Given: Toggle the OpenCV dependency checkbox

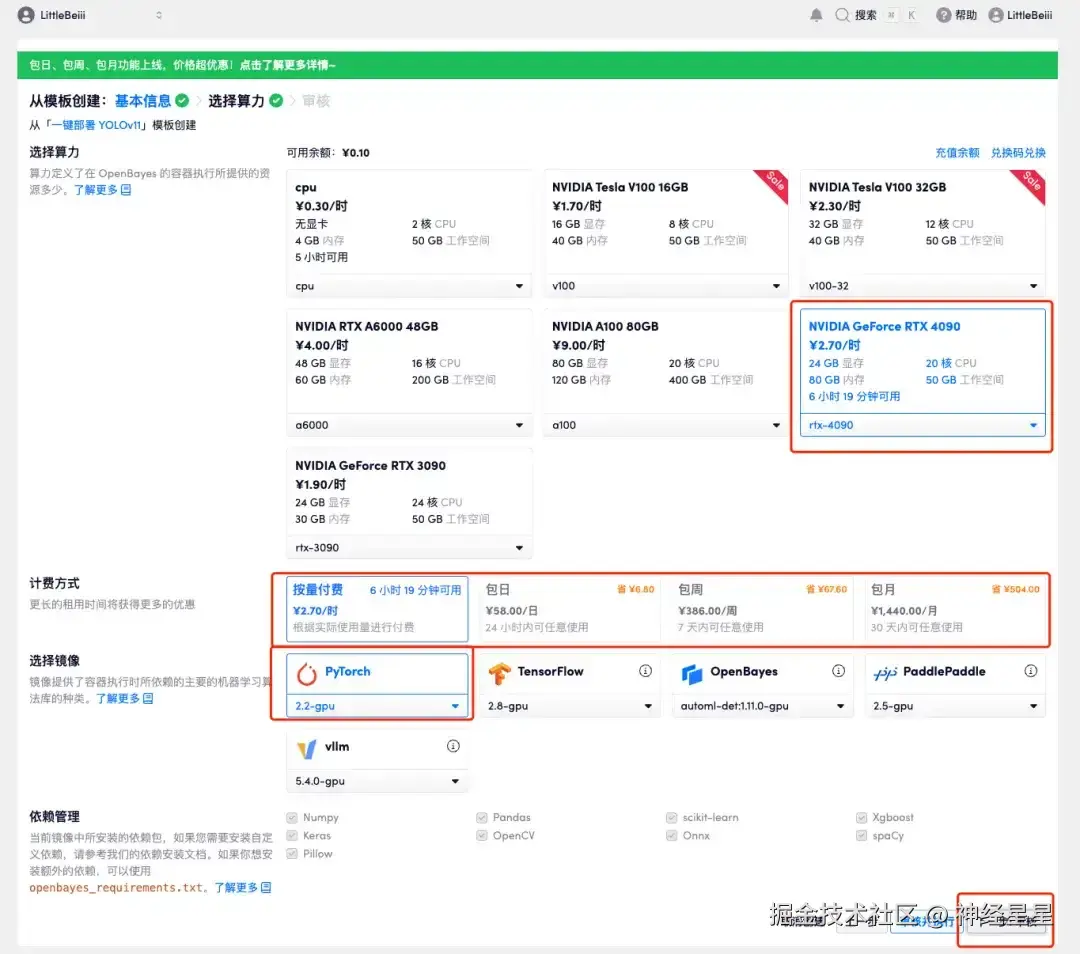Looking at the screenshot, I should (481, 836).
